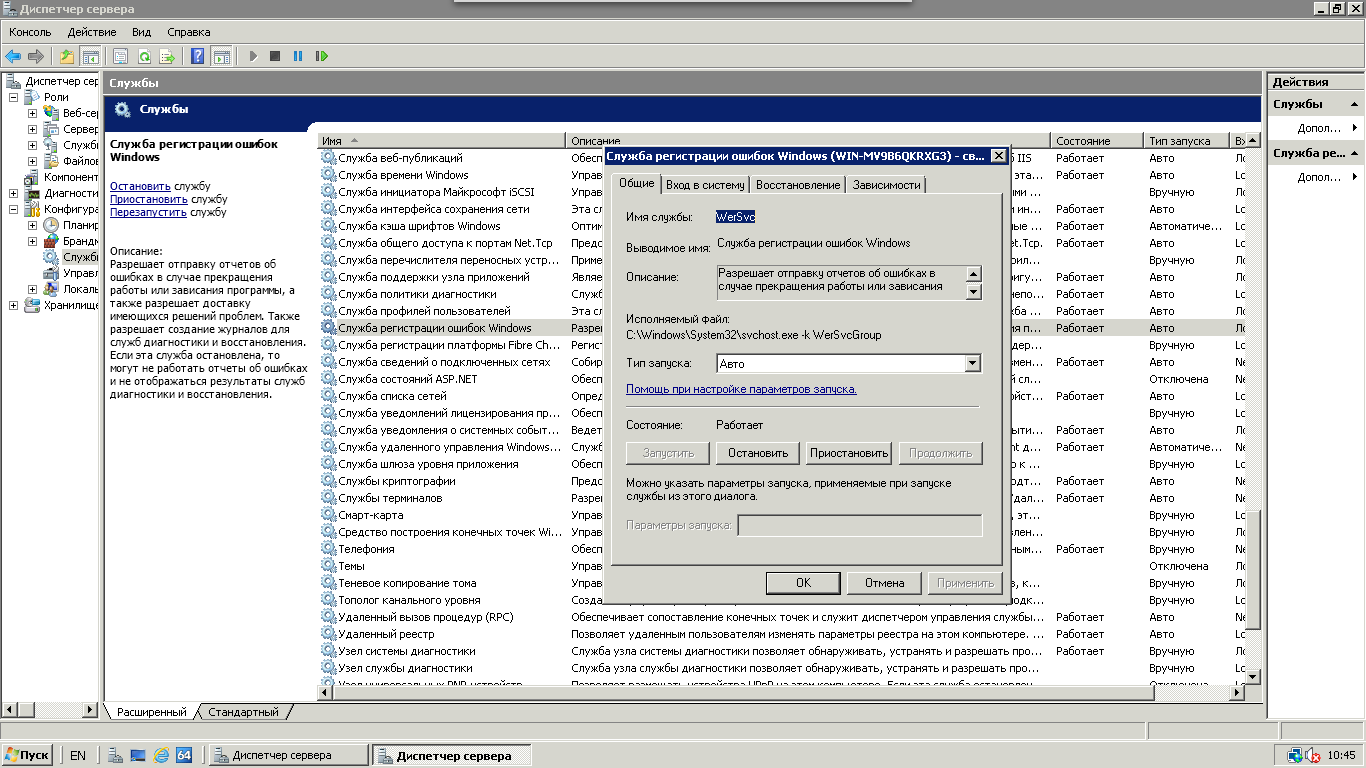Image resolution: width=1366 pixels, height=768 pixels.
Task: Expand the Диагностика tree node
Action: (14, 193)
